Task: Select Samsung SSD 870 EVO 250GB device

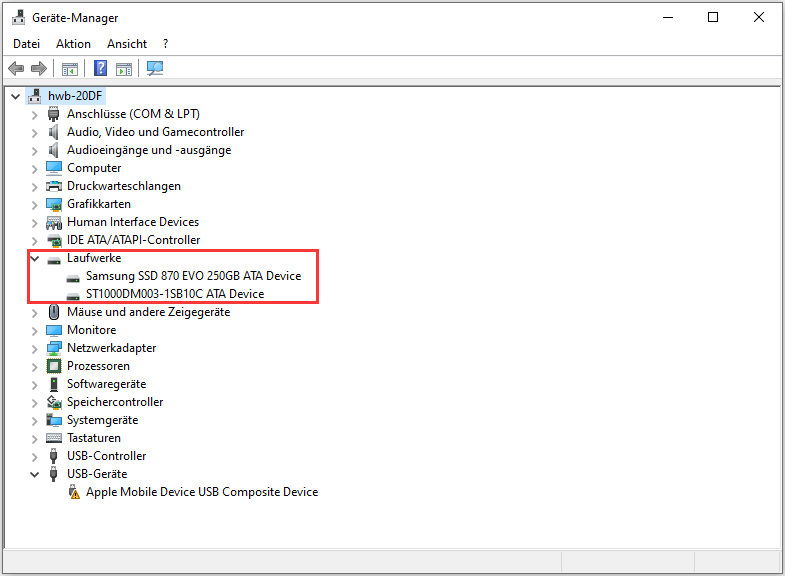Action: (x=192, y=276)
